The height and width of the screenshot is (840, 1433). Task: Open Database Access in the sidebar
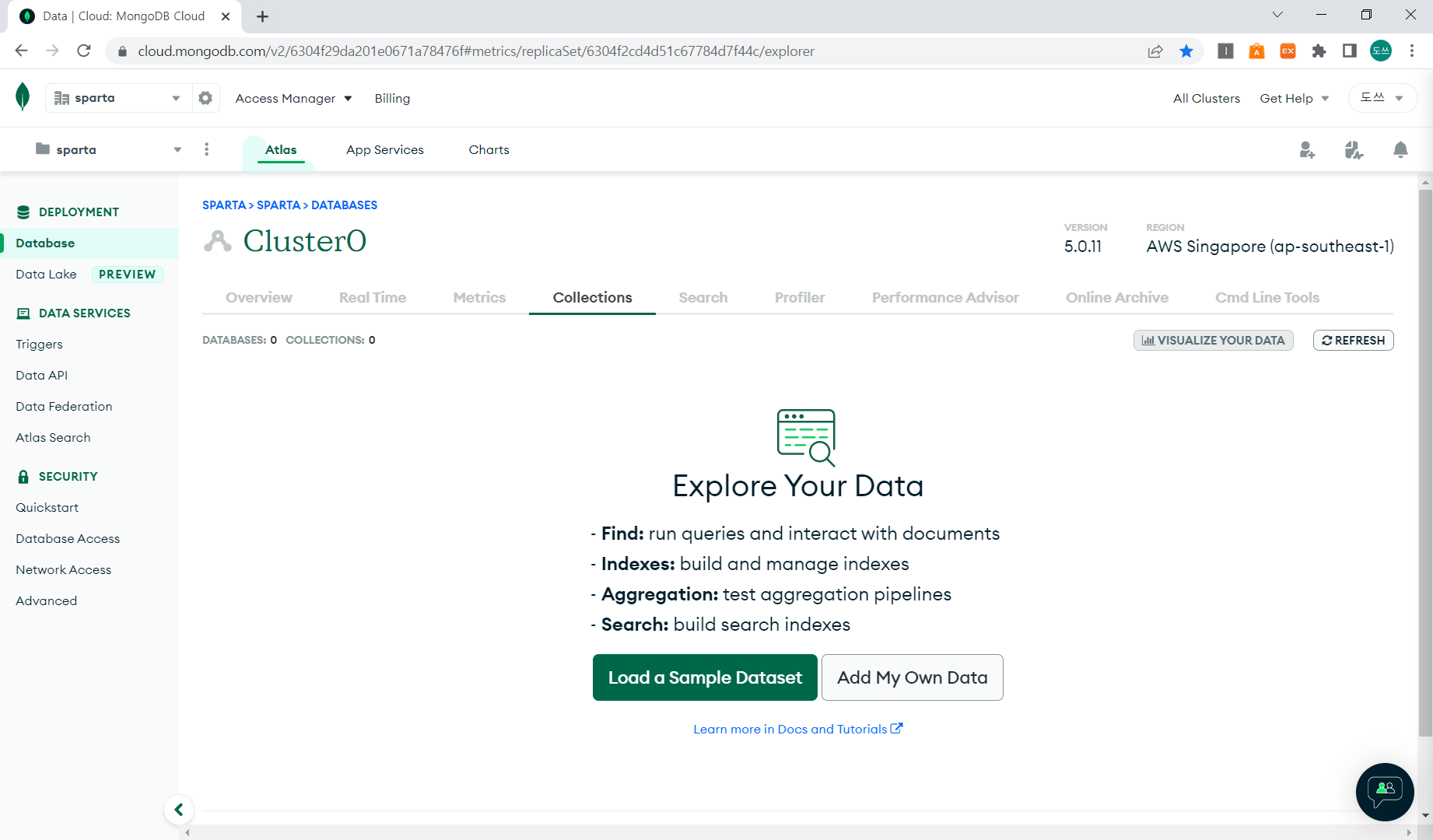click(68, 538)
